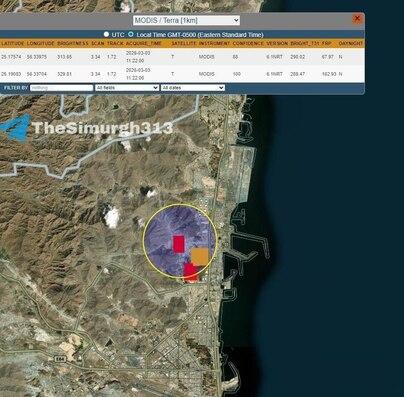
Task: Click the FRP value 67.97
Action: (328, 57)
